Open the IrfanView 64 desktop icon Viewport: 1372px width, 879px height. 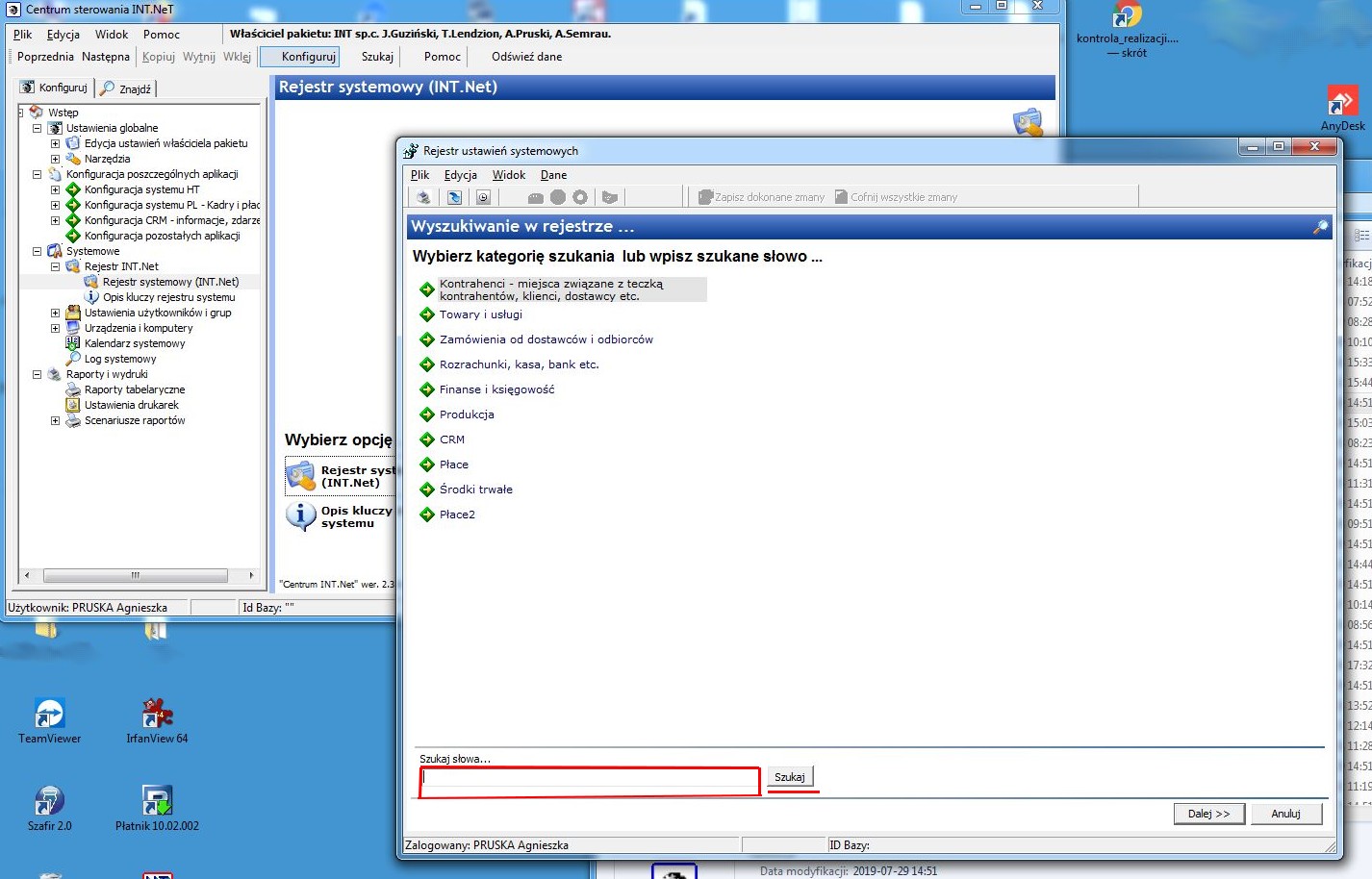[157, 721]
